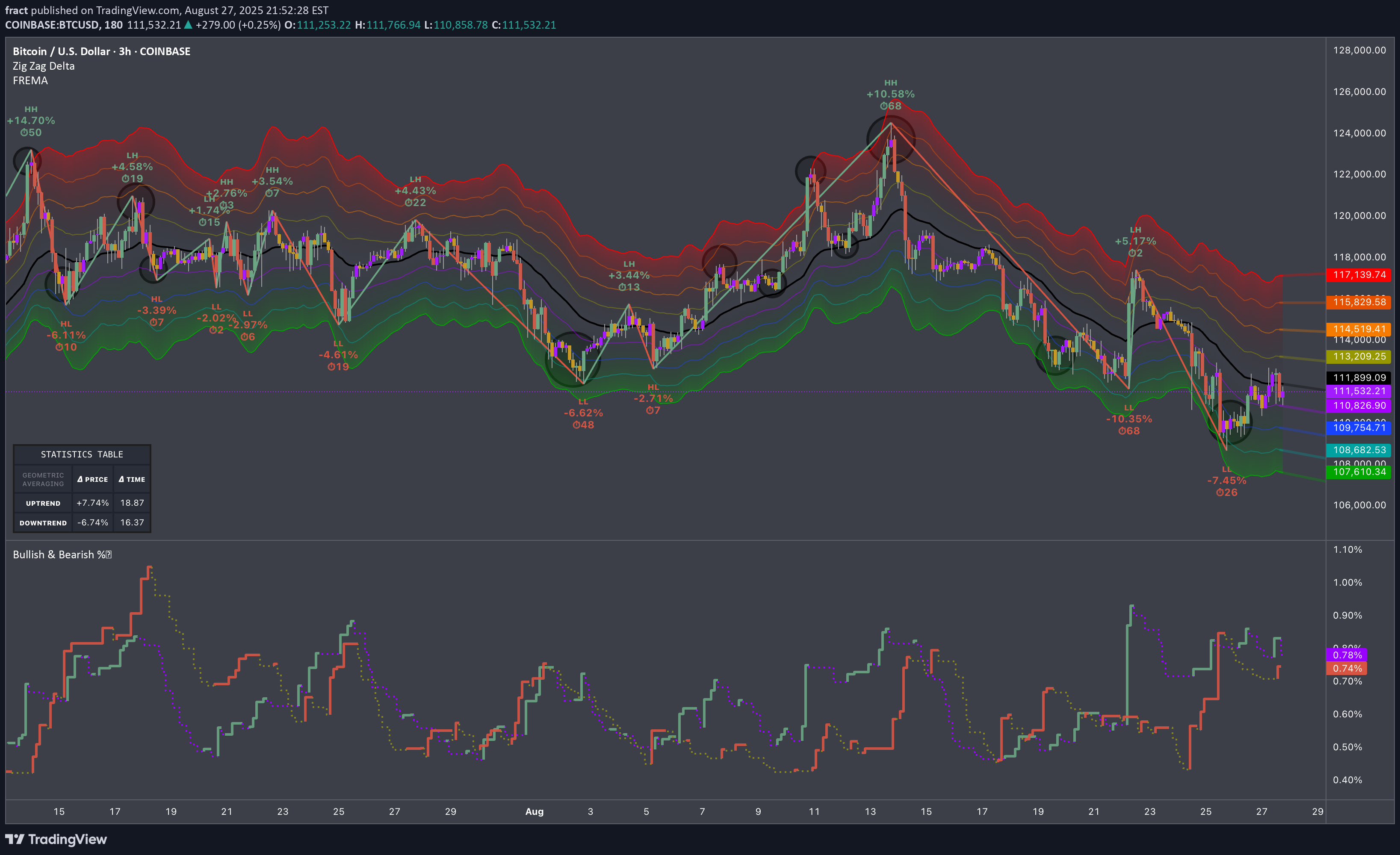Click the 1.10% axis tick in lower pane
The height and width of the screenshot is (855, 1400).
point(1348,550)
